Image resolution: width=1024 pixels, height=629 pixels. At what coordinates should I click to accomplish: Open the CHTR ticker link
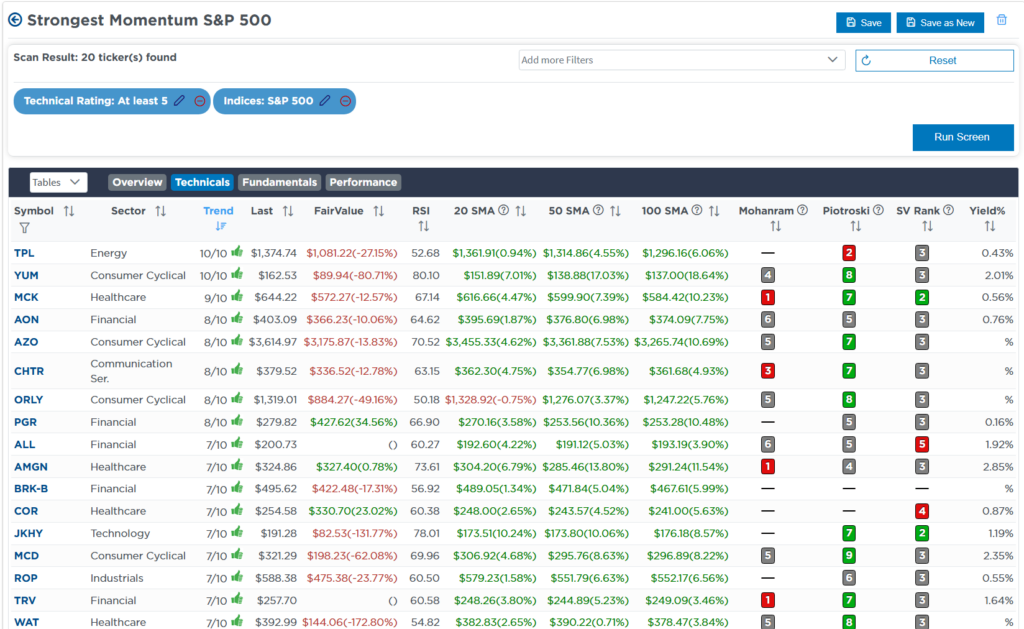(x=29, y=371)
